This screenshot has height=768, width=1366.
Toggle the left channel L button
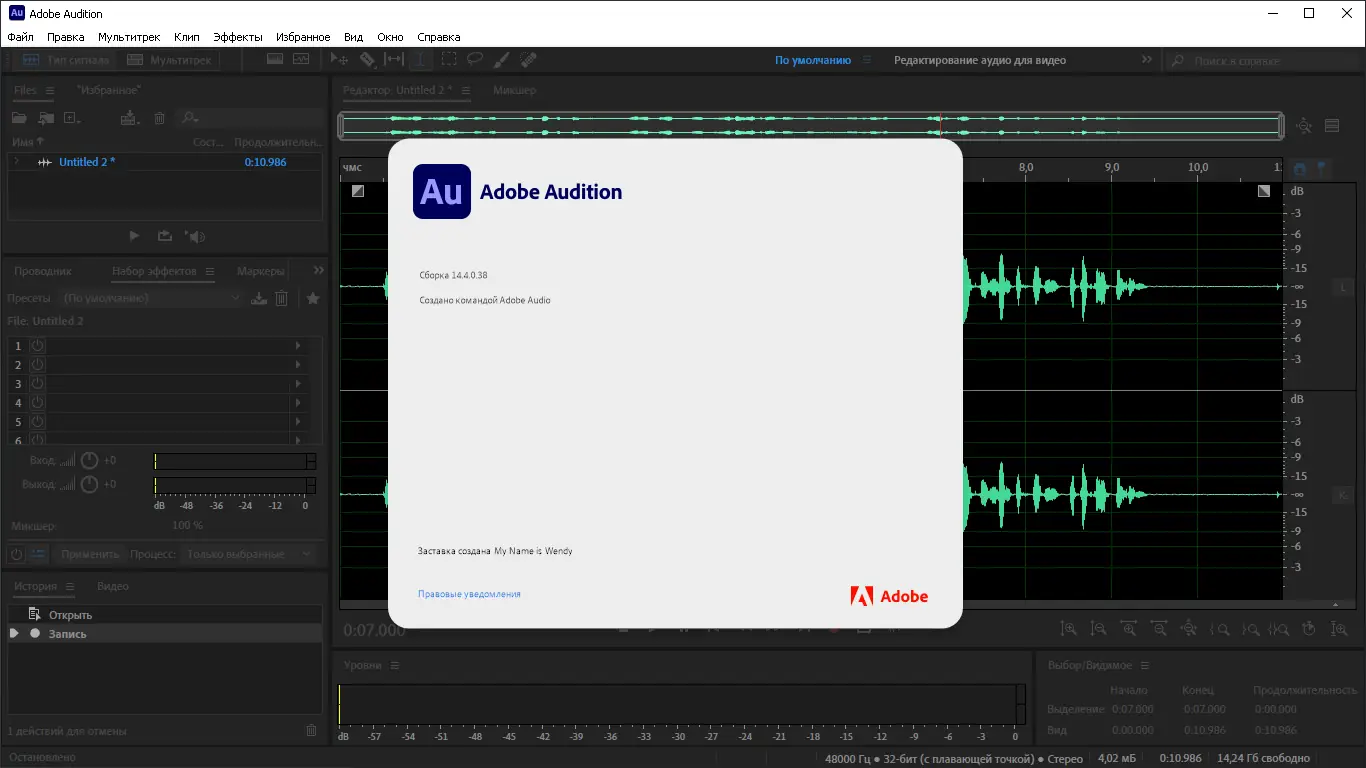(1344, 288)
